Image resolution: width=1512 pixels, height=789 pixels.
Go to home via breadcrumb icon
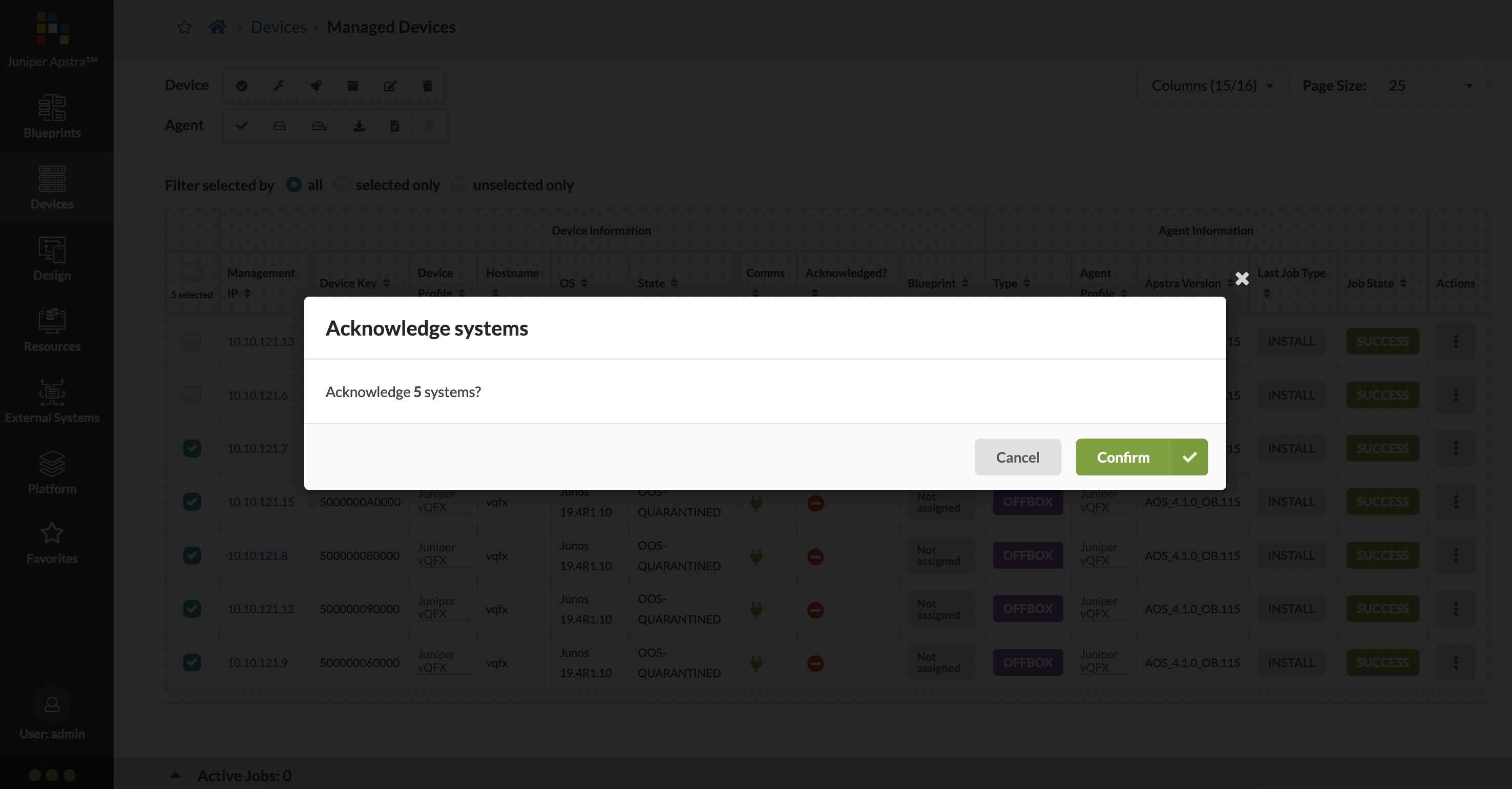(x=218, y=27)
